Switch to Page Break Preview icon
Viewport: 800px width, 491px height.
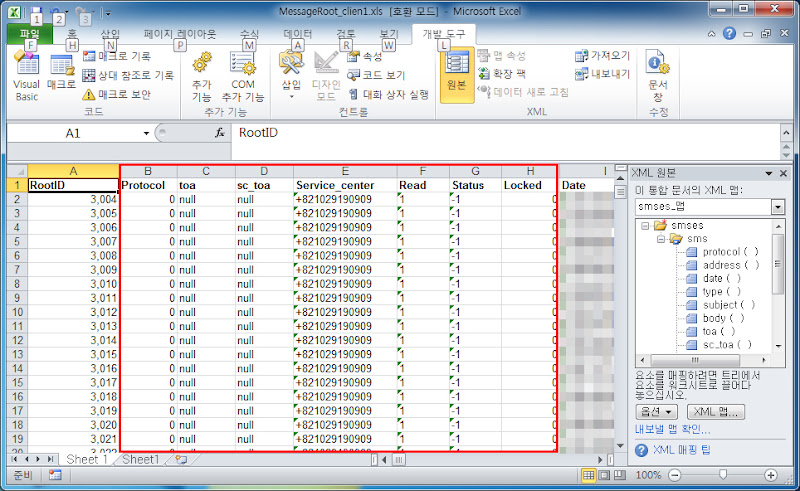tap(619, 475)
